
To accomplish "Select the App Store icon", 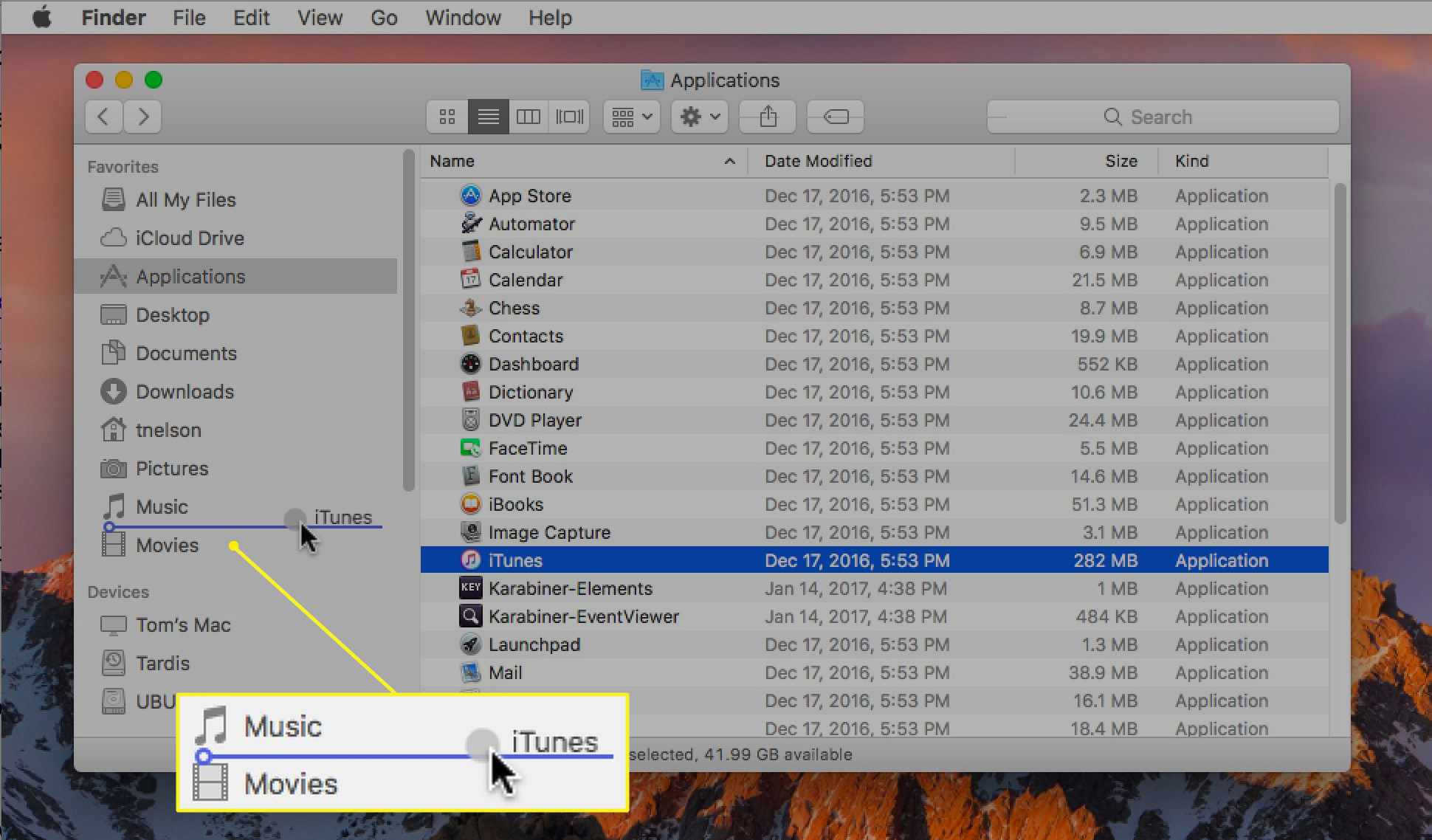I will pos(470,196).
